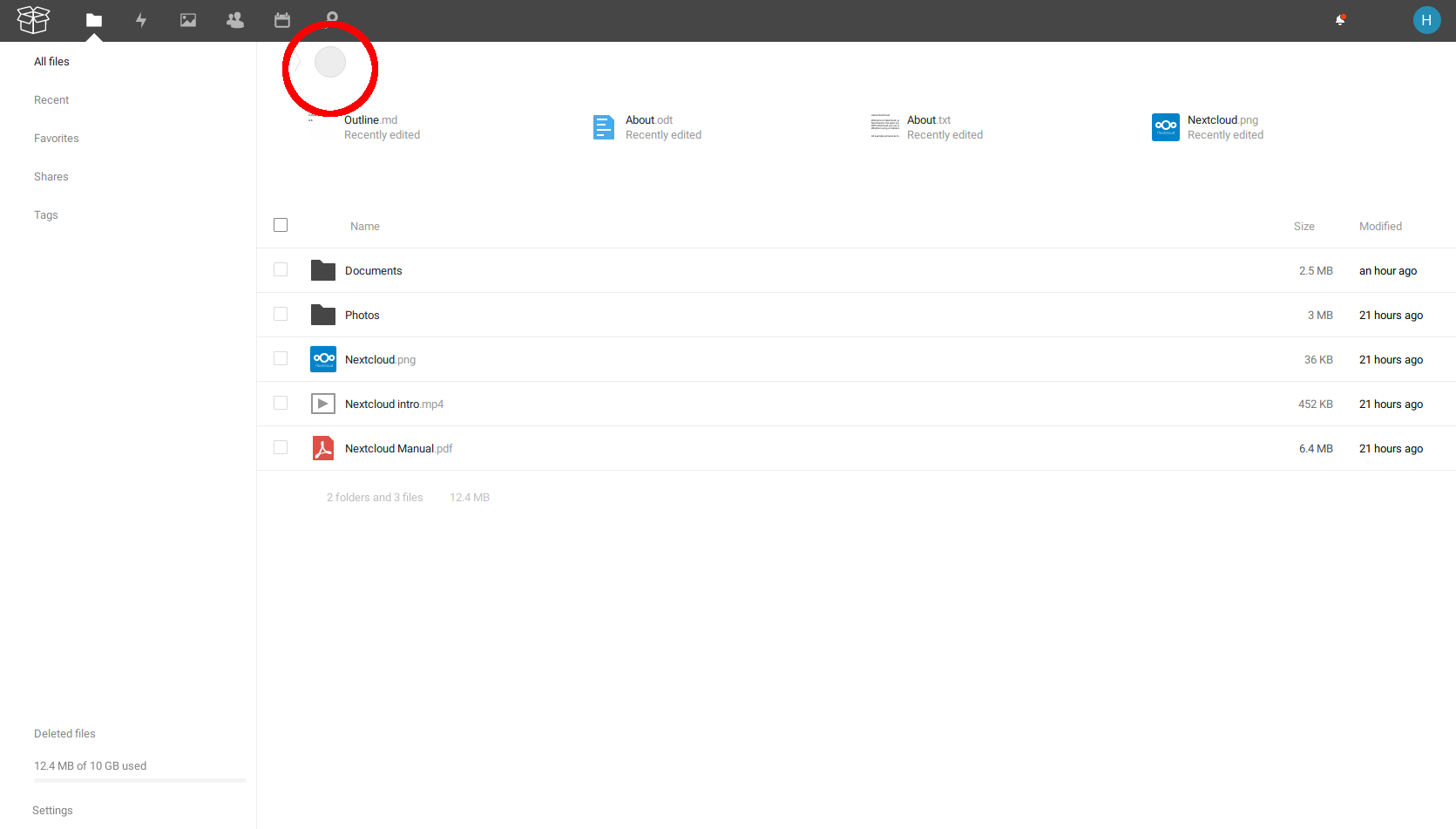Open the Files app folder icon
This screenshot has height=829, width=1456.
(94, 20)
